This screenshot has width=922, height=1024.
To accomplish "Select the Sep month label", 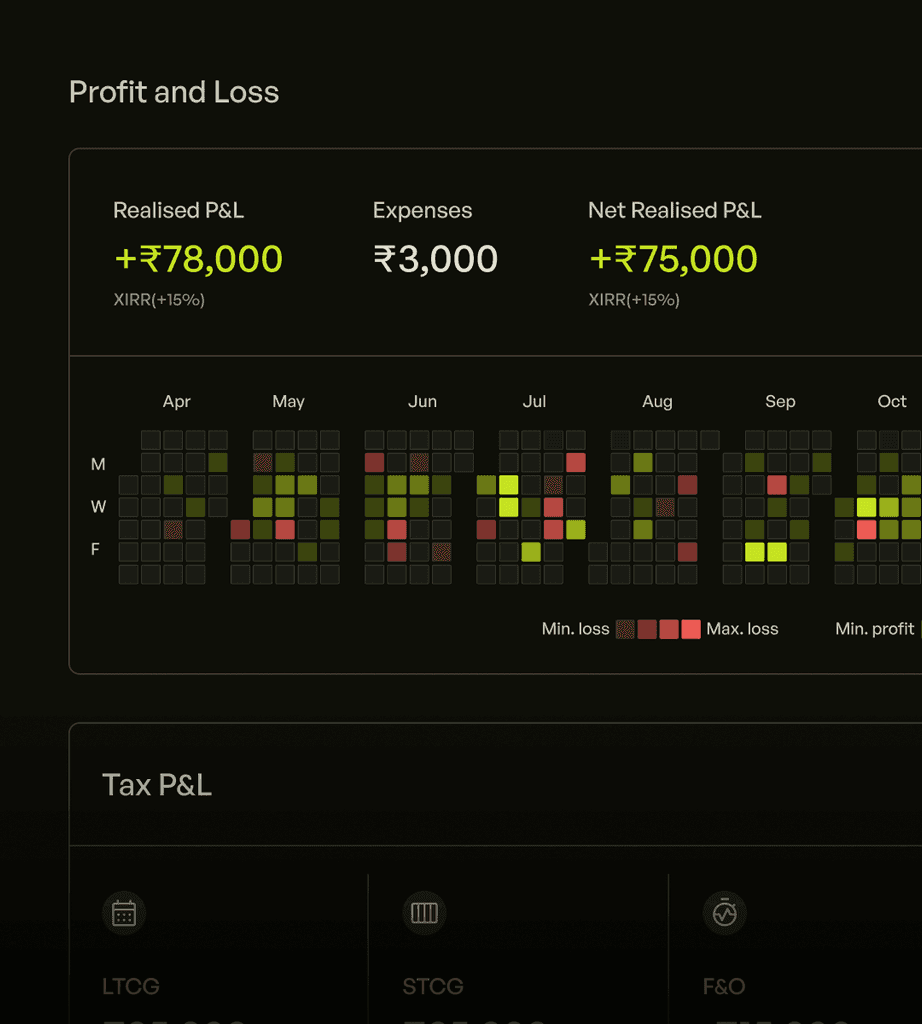I will point(780,401).
